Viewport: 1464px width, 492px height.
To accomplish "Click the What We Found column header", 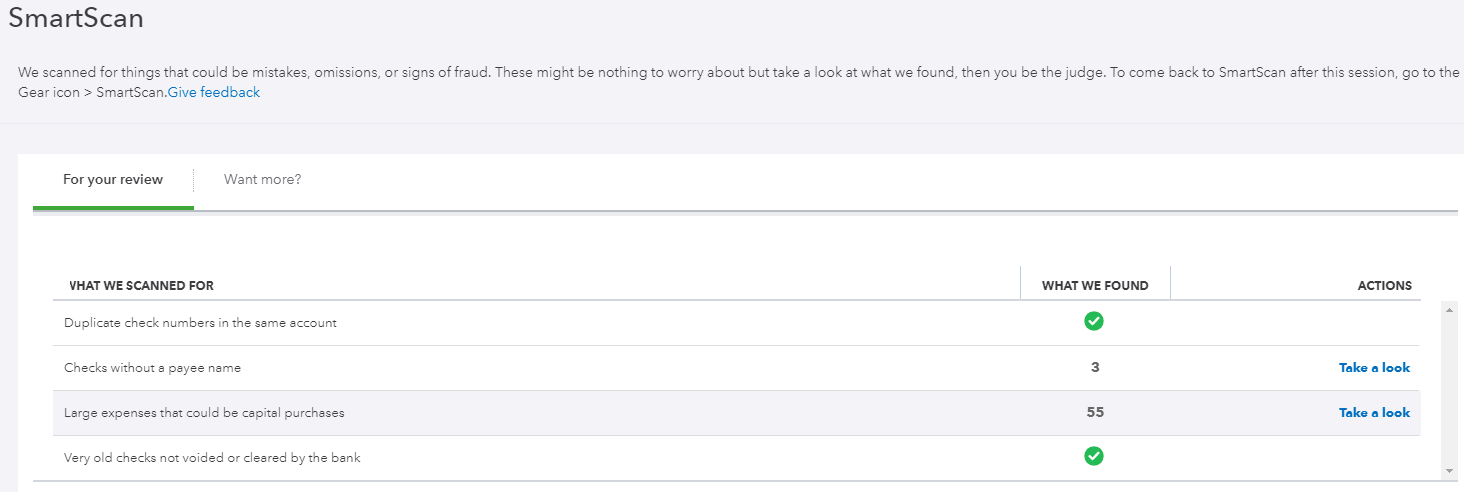I will click(1095, 286).
